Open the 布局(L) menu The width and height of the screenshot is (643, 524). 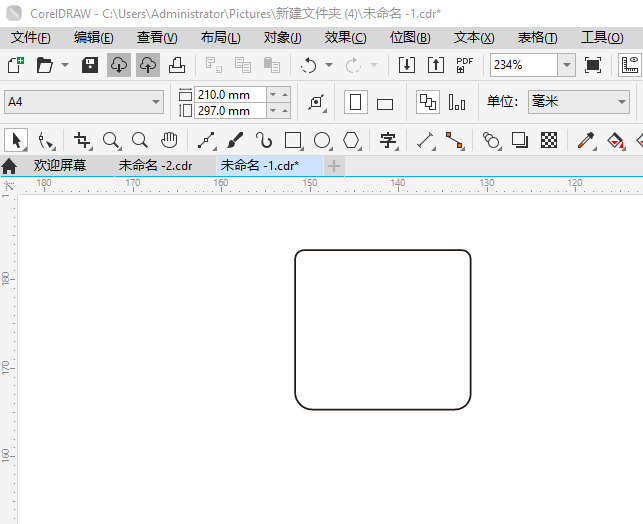pos(221,38)
